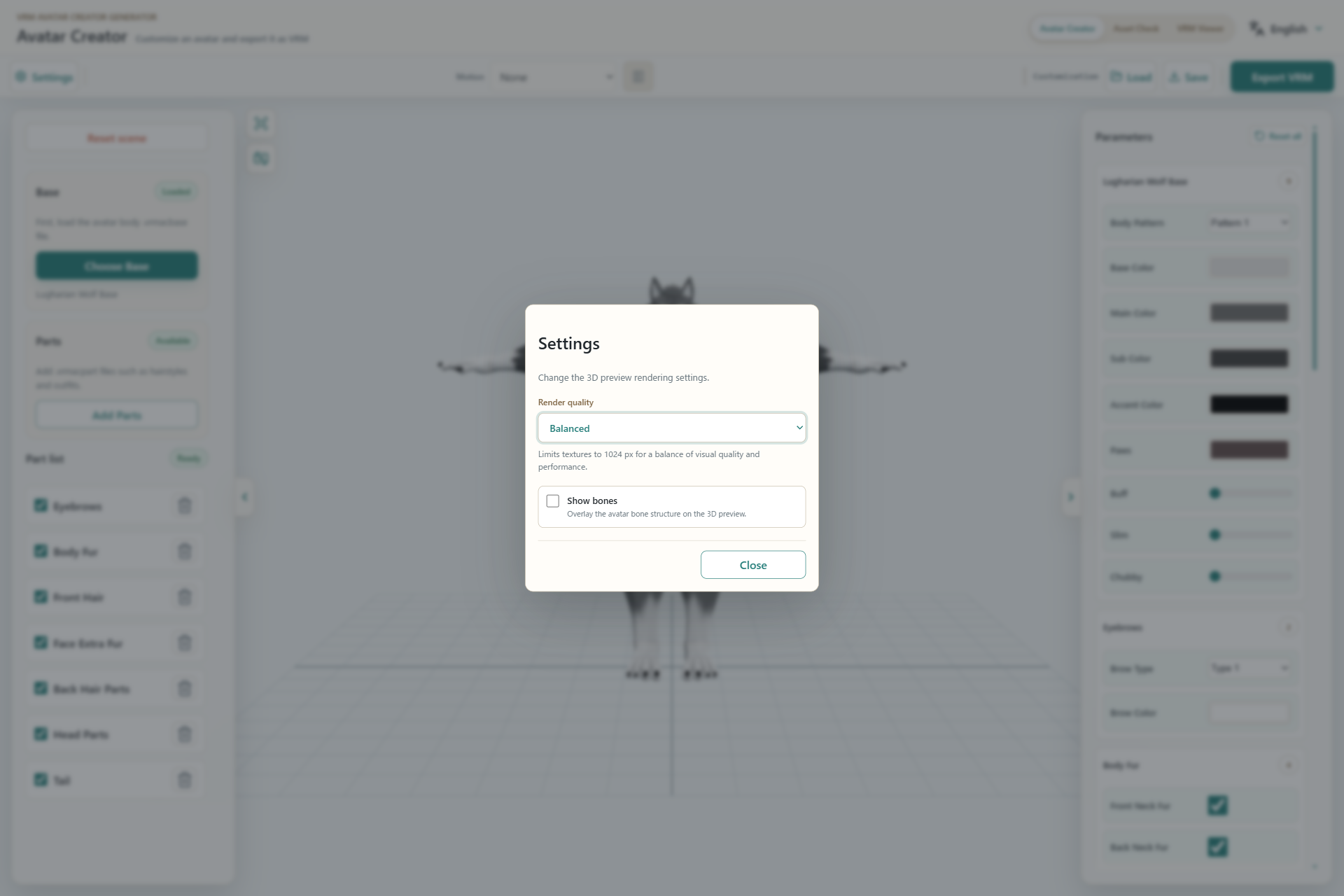The height and width of the screenshot is (896, 1344).
Task: Open the Body Pattern dropdown
Action: [x=1249, y=223]
